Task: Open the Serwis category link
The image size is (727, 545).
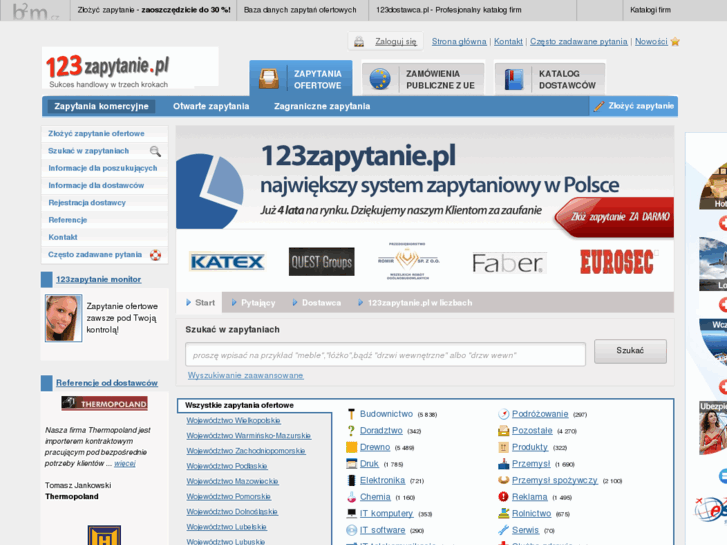Action: [525, 530]
